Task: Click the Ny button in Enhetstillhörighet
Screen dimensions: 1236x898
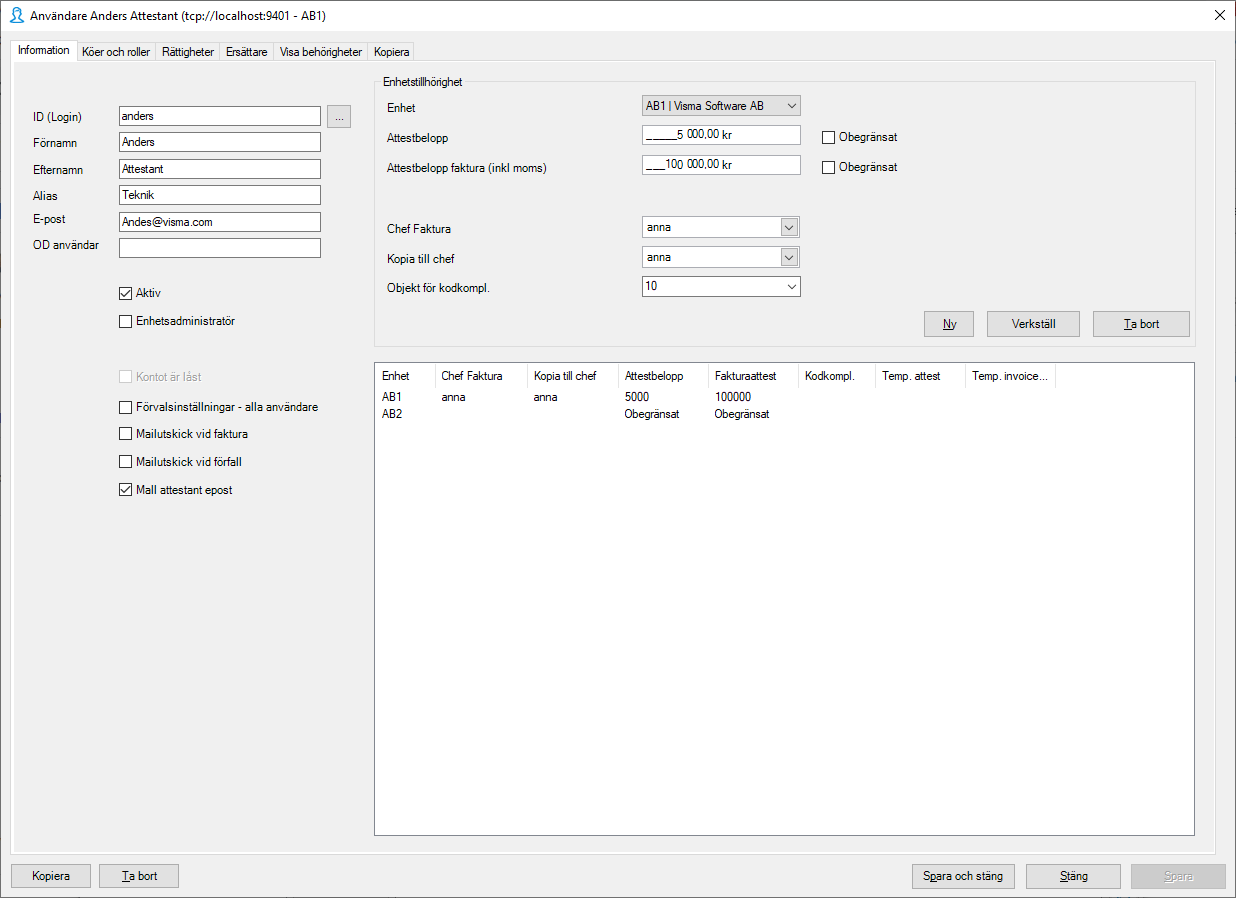Action: [947, 323]
